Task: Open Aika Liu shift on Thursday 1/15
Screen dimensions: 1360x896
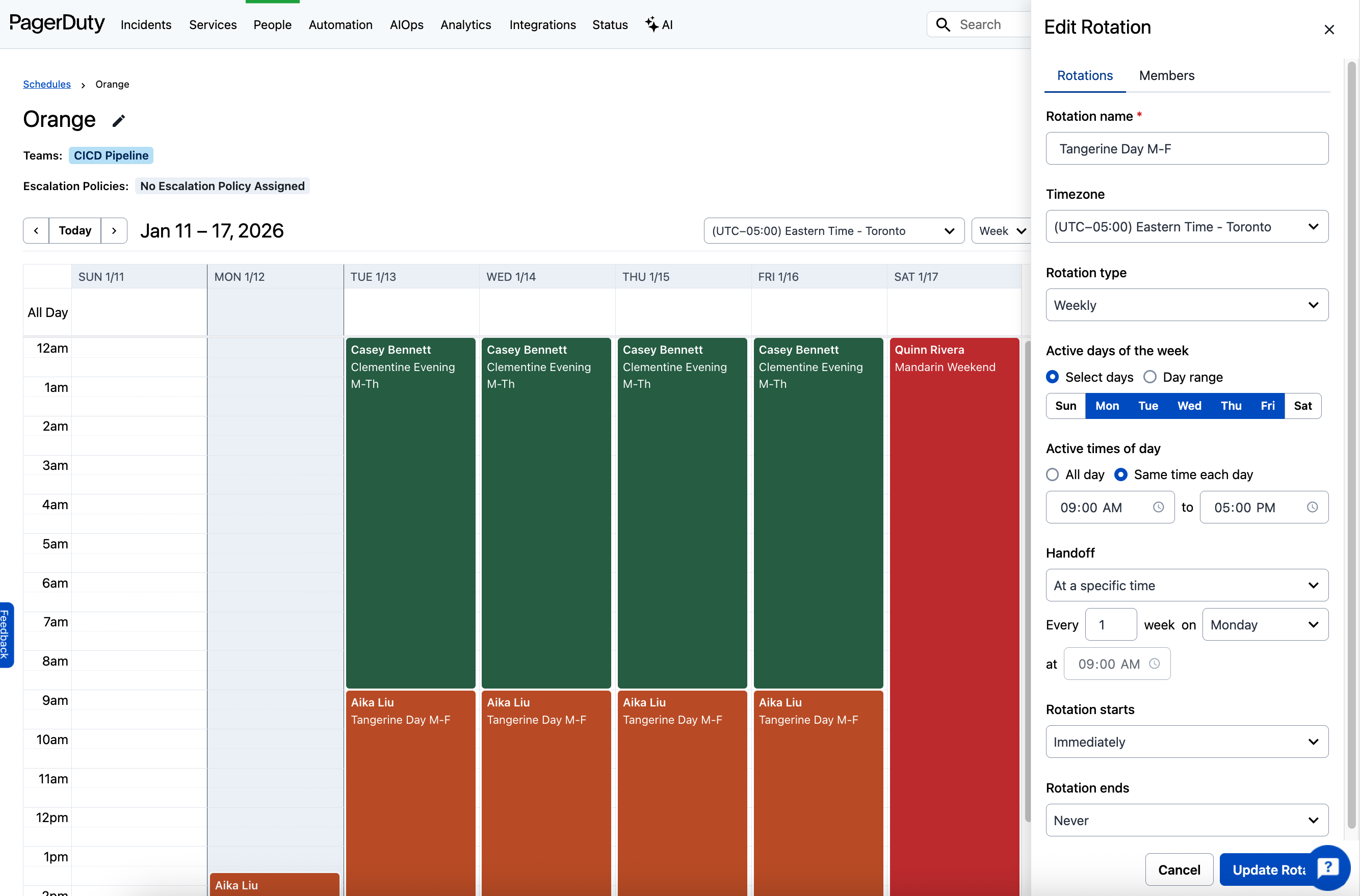Action: pyautogui.click(x=682, y=794)
